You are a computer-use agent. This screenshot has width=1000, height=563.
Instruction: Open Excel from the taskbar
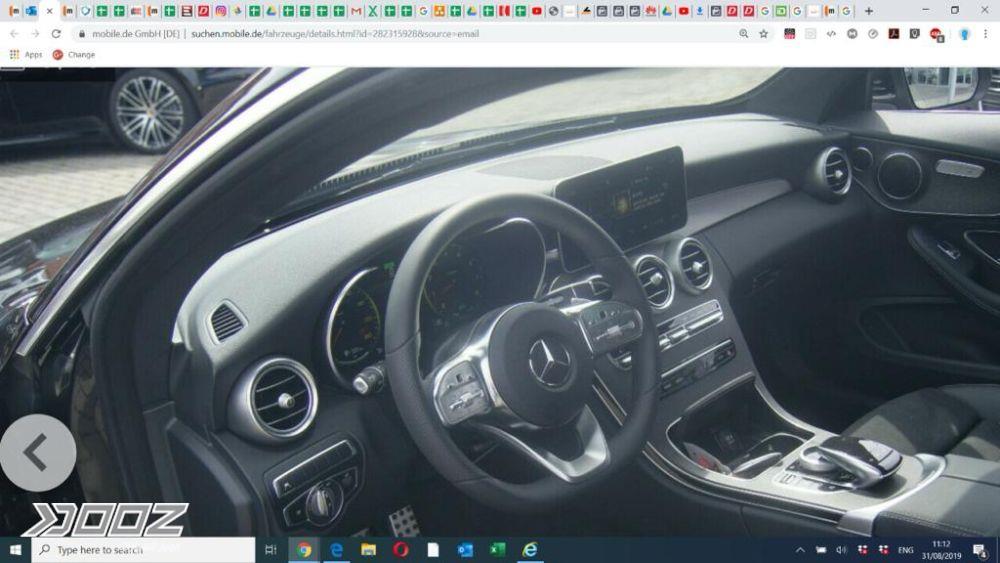point(497,550)
